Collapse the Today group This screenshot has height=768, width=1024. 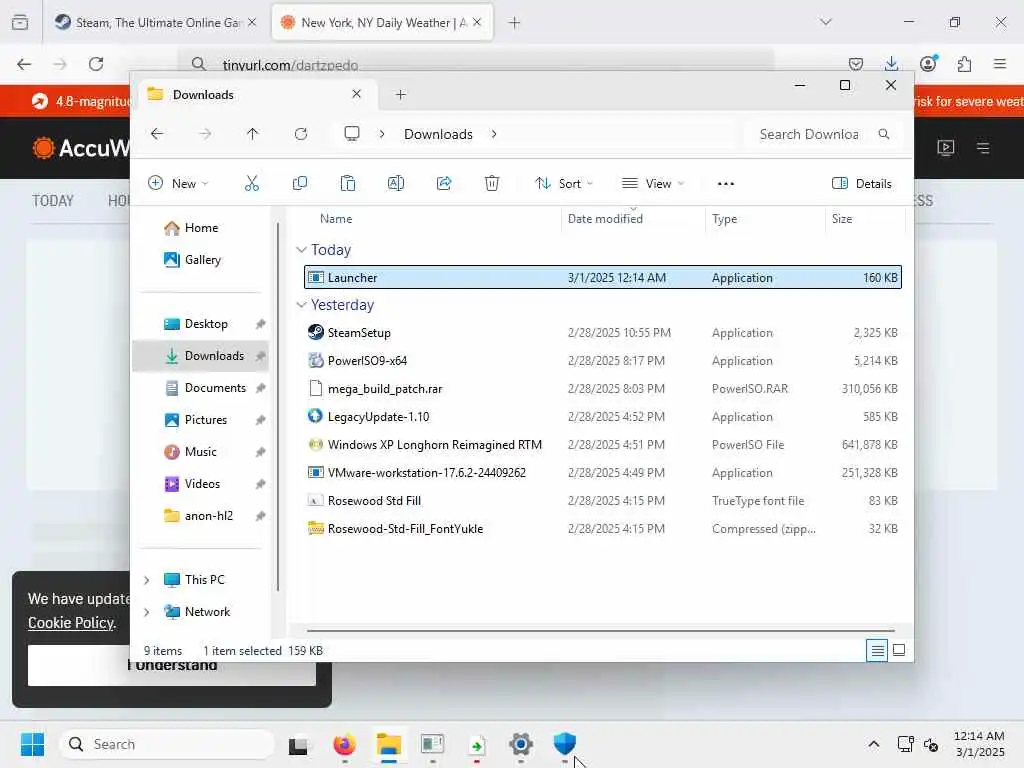pos(301,249)
